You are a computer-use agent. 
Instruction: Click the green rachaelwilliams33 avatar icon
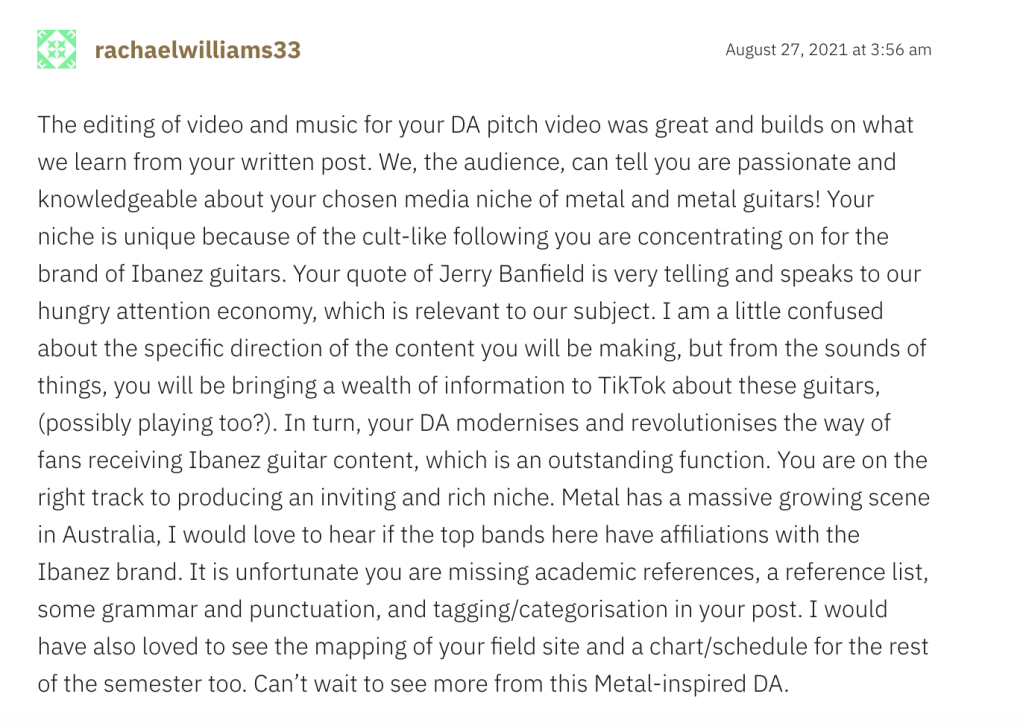[56, 49]
